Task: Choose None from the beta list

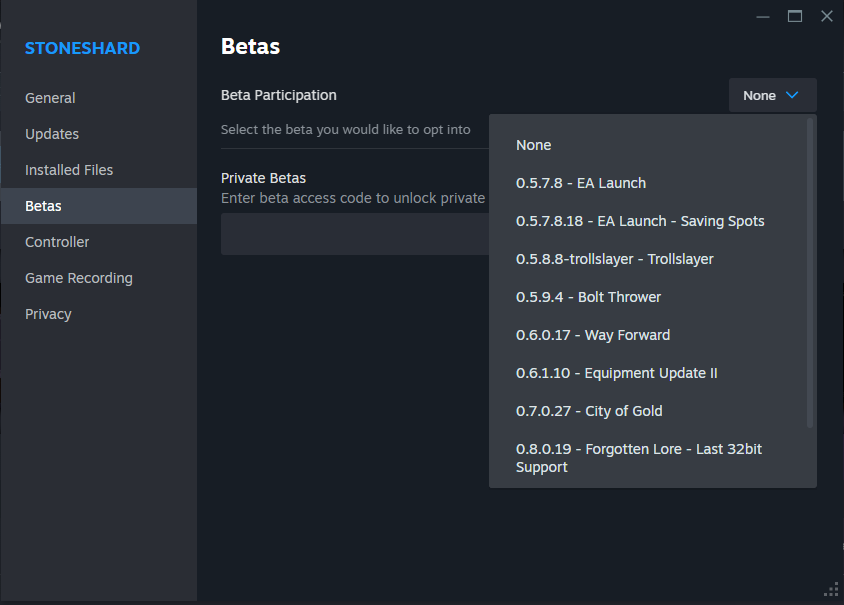Action: coord(648,145)
